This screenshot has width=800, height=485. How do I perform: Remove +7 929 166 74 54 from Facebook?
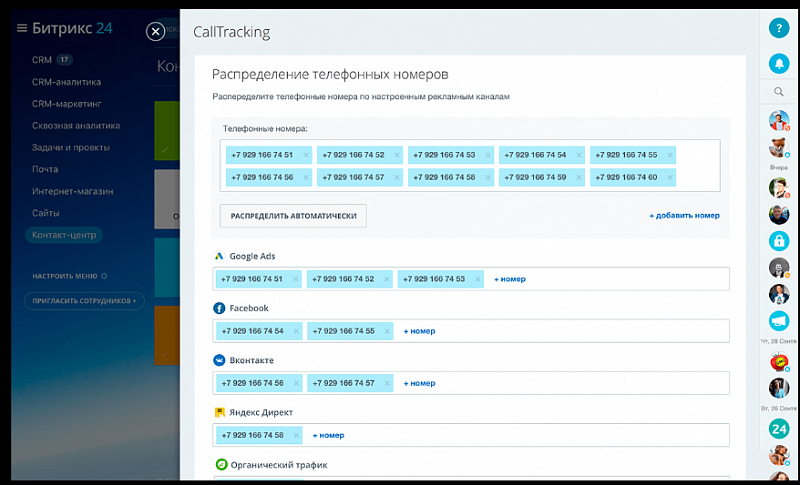295,331
